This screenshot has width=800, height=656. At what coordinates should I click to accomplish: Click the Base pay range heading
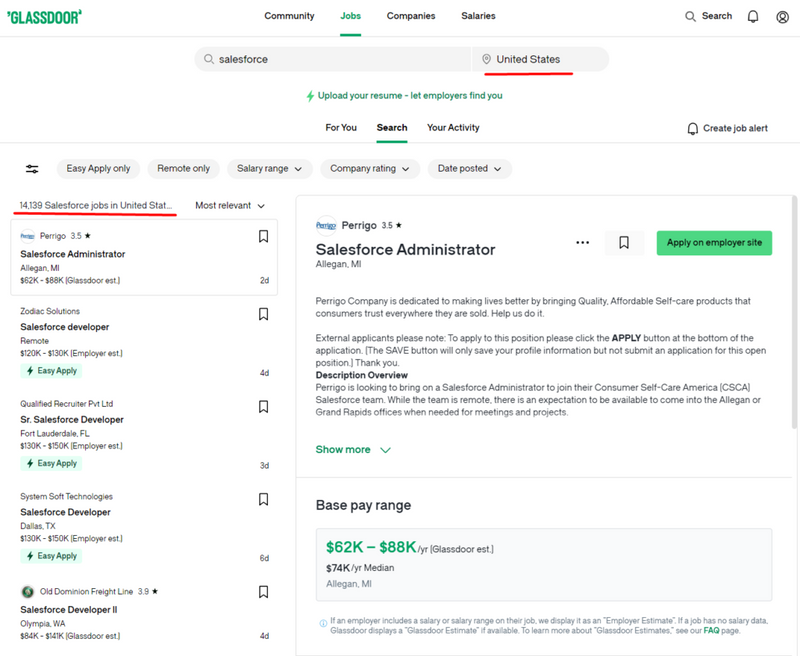(x=363, y=505)
